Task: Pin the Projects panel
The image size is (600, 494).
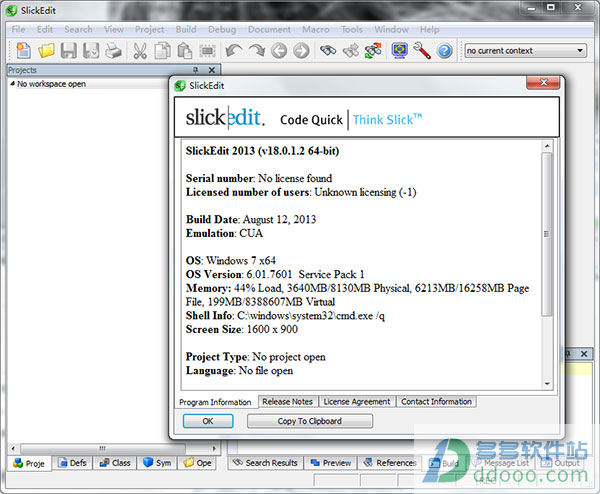Action: 196,70
